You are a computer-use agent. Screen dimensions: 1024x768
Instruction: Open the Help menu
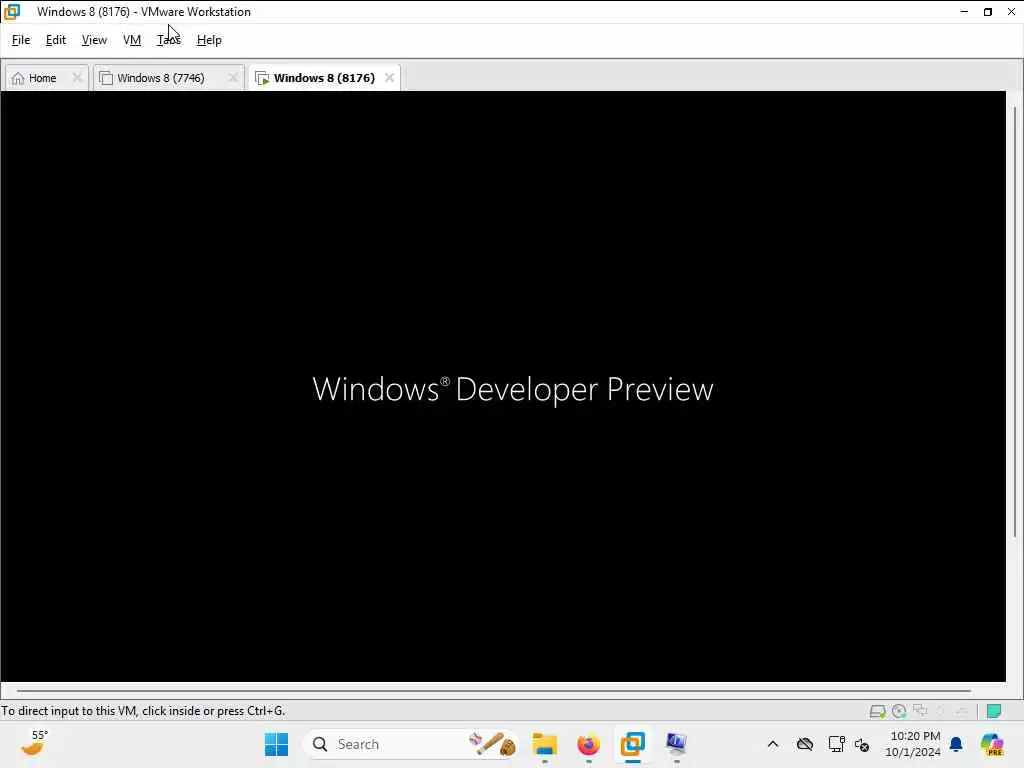click(x=209, y=40)
